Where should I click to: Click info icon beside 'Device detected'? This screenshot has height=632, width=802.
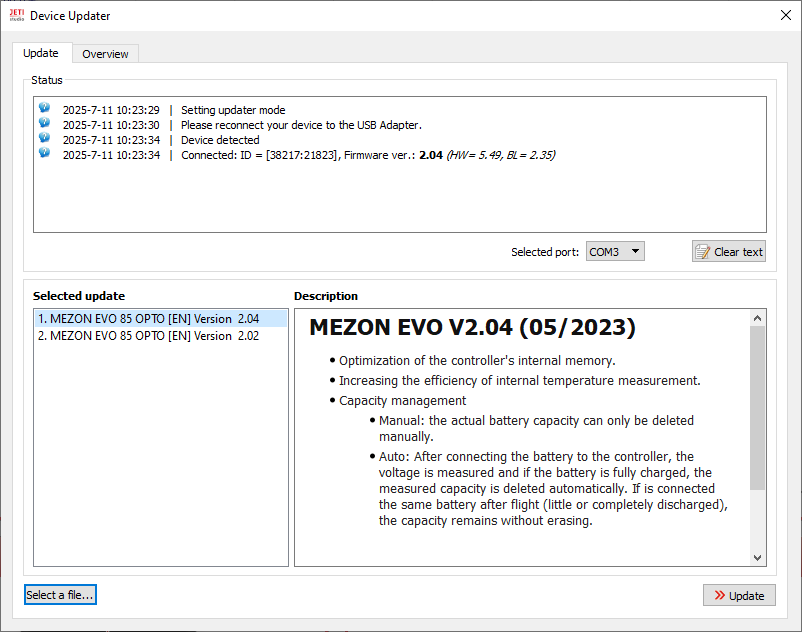tap(44, 137)
